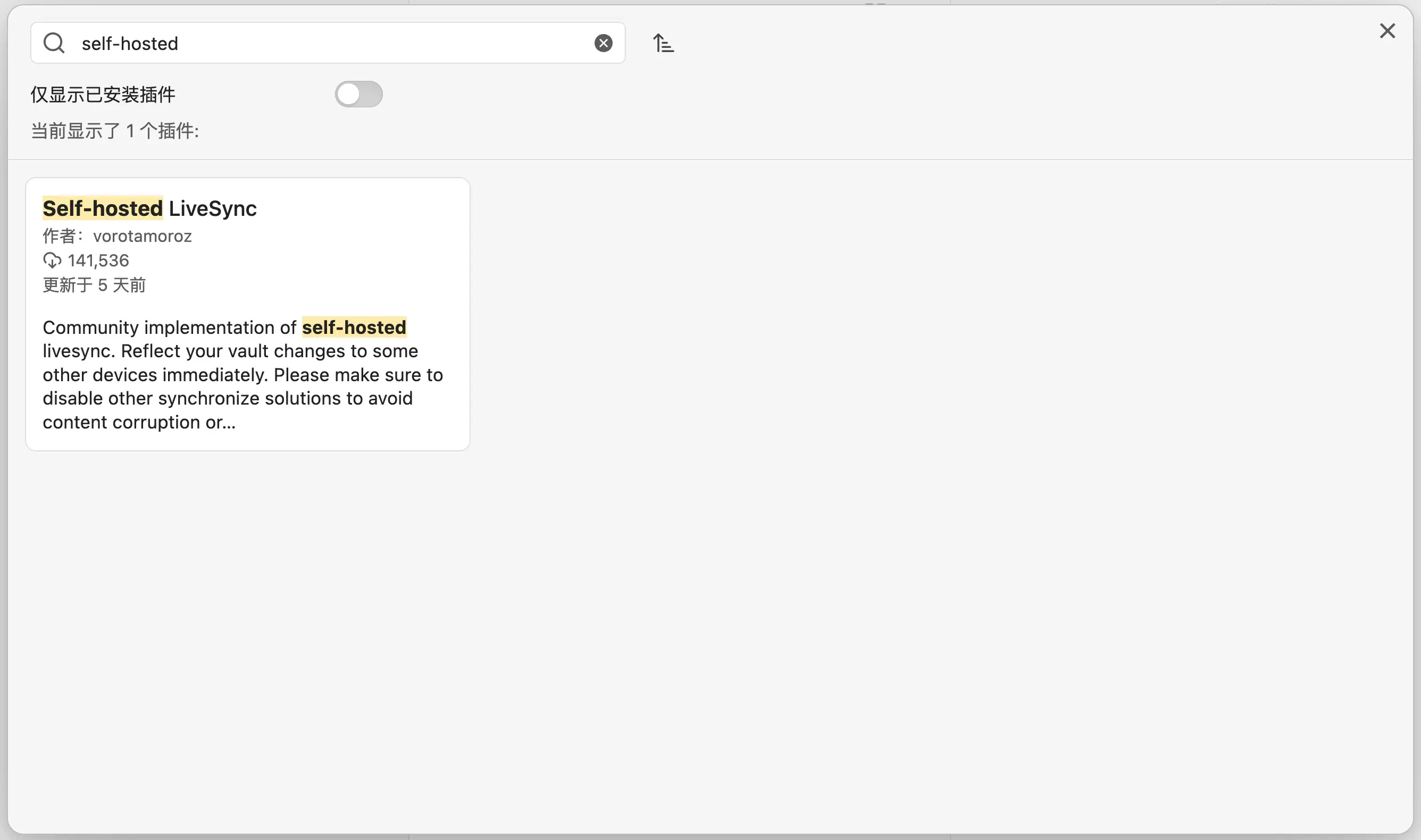Click the highlighted Self-hosted term in plugin title
The image size is (1421, 840).
click(103, 208)
